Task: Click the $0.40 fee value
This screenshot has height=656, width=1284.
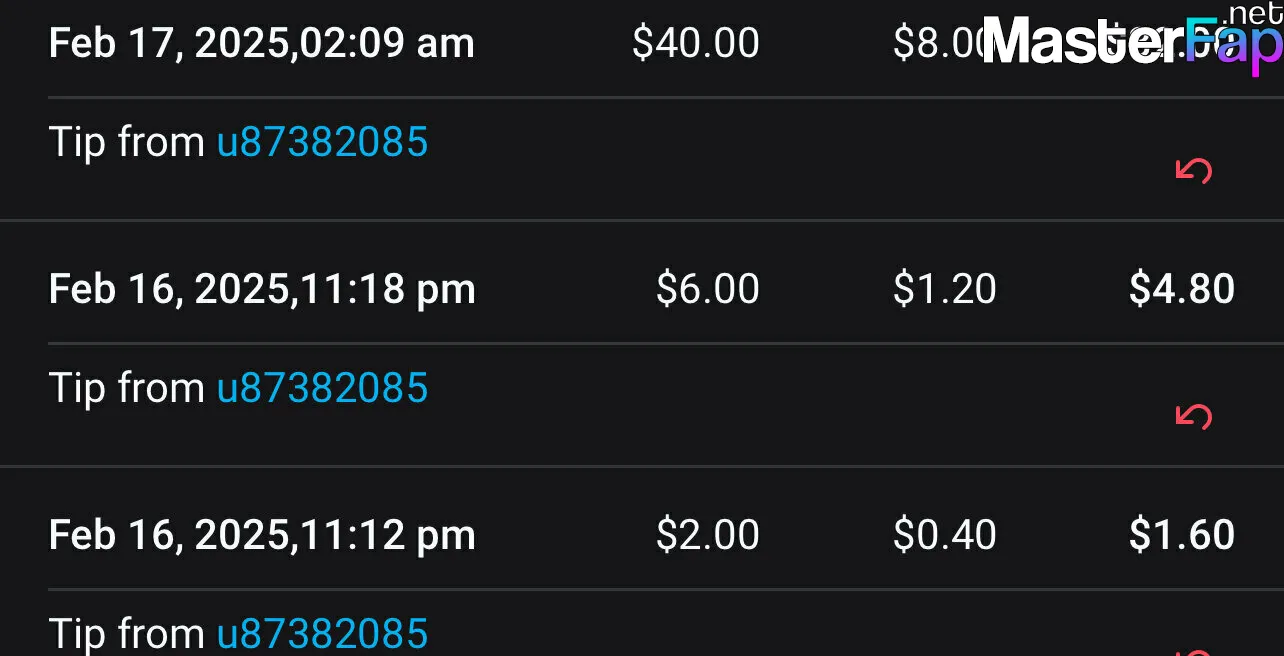Action: pos(945,535)
